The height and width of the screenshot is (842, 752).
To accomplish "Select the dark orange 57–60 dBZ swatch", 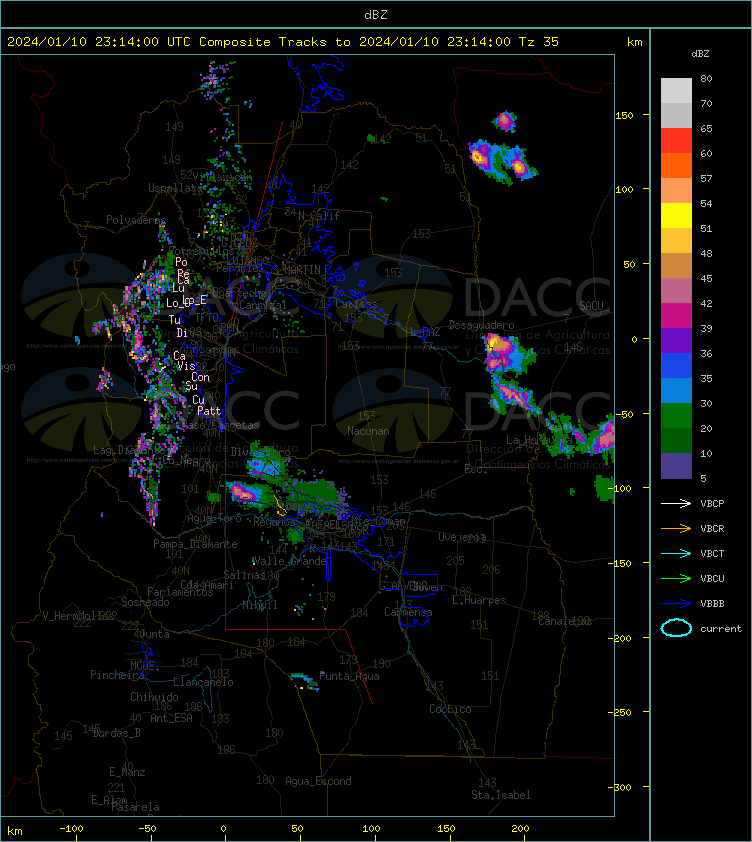I will point(676,165).
